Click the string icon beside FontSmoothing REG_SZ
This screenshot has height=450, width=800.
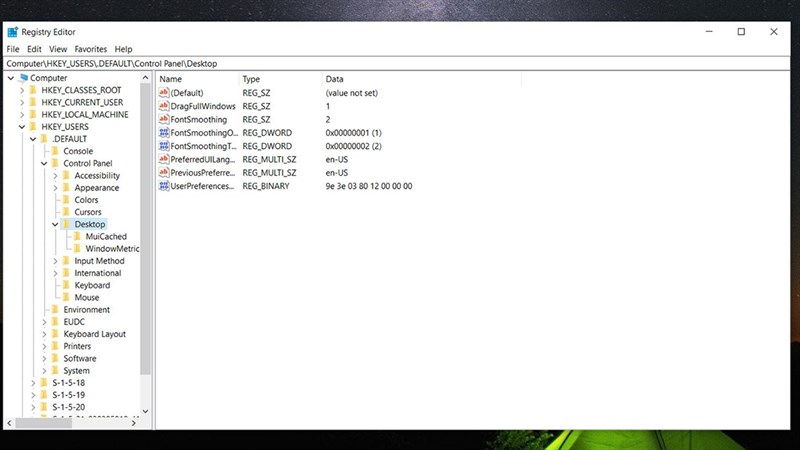pyautogui.click(x=164, y=119)
